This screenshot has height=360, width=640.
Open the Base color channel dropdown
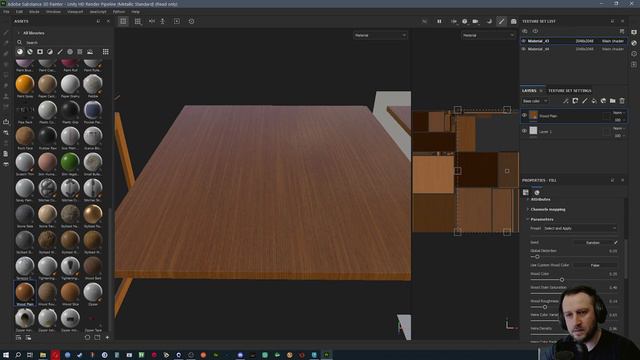[535, 101]
